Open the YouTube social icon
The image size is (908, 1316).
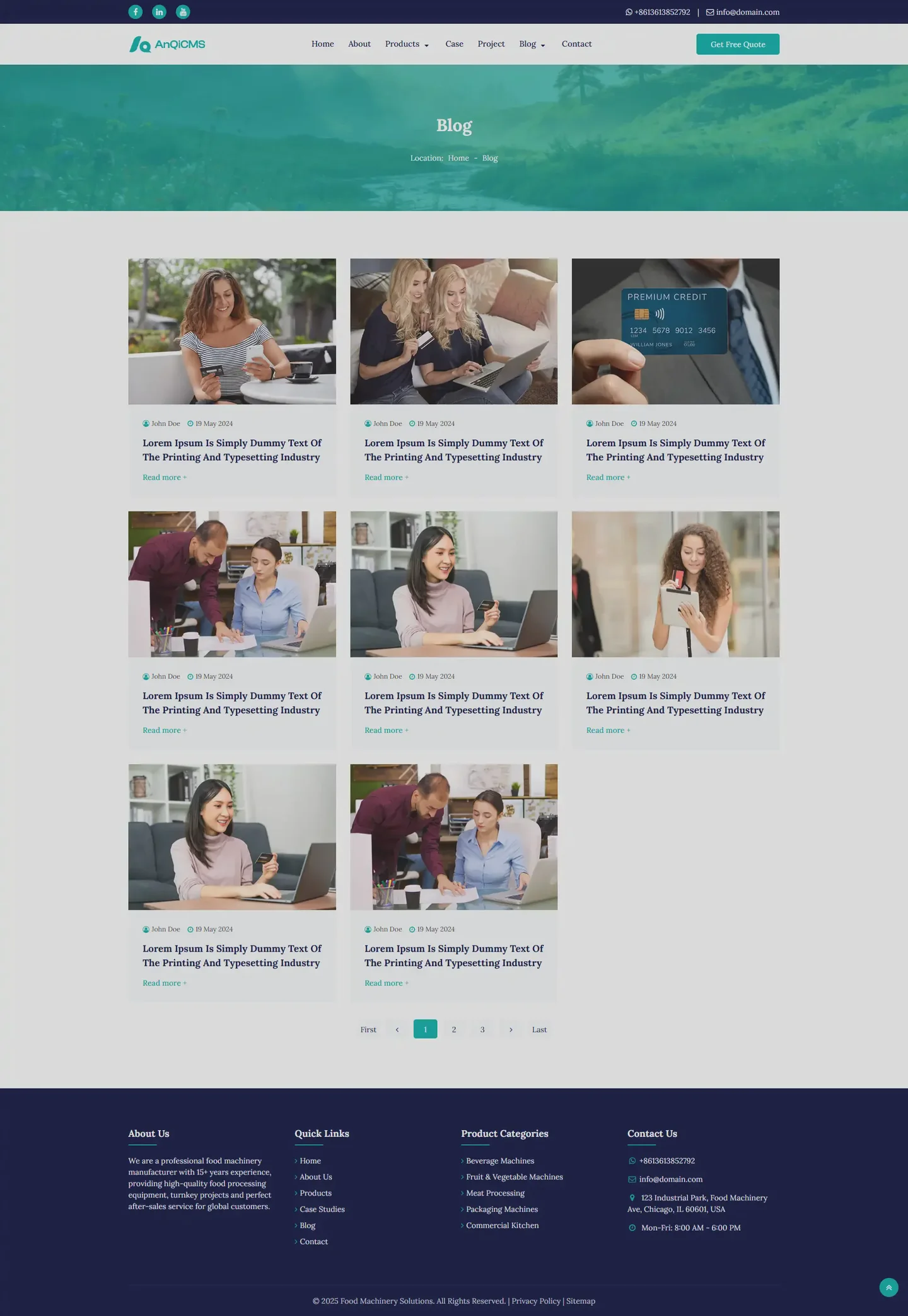183,12
